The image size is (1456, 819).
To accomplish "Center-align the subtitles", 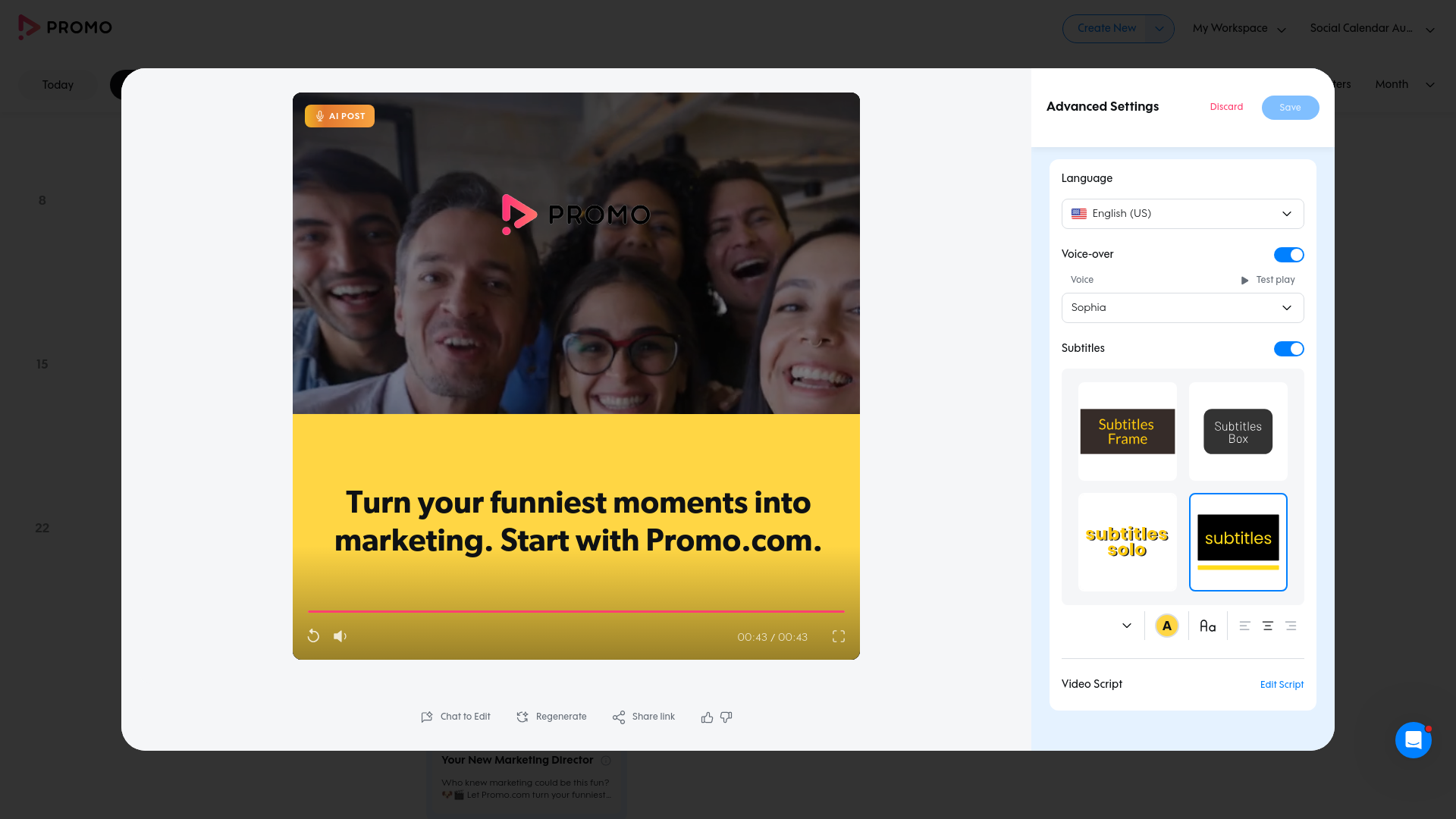I will (1268, 626).
